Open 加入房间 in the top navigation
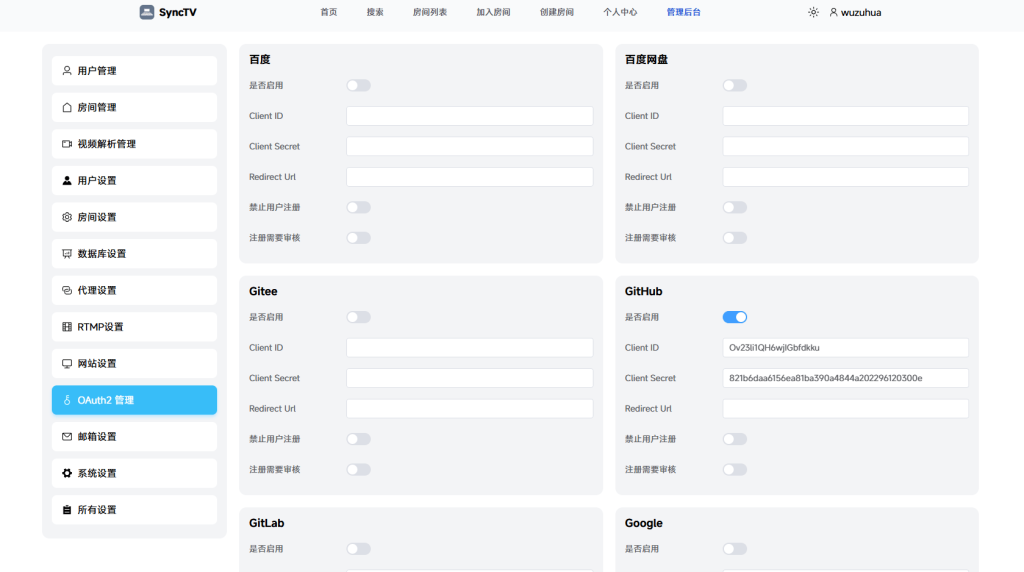The height and width of the screenshot is (572, 1024). point(493,12)
